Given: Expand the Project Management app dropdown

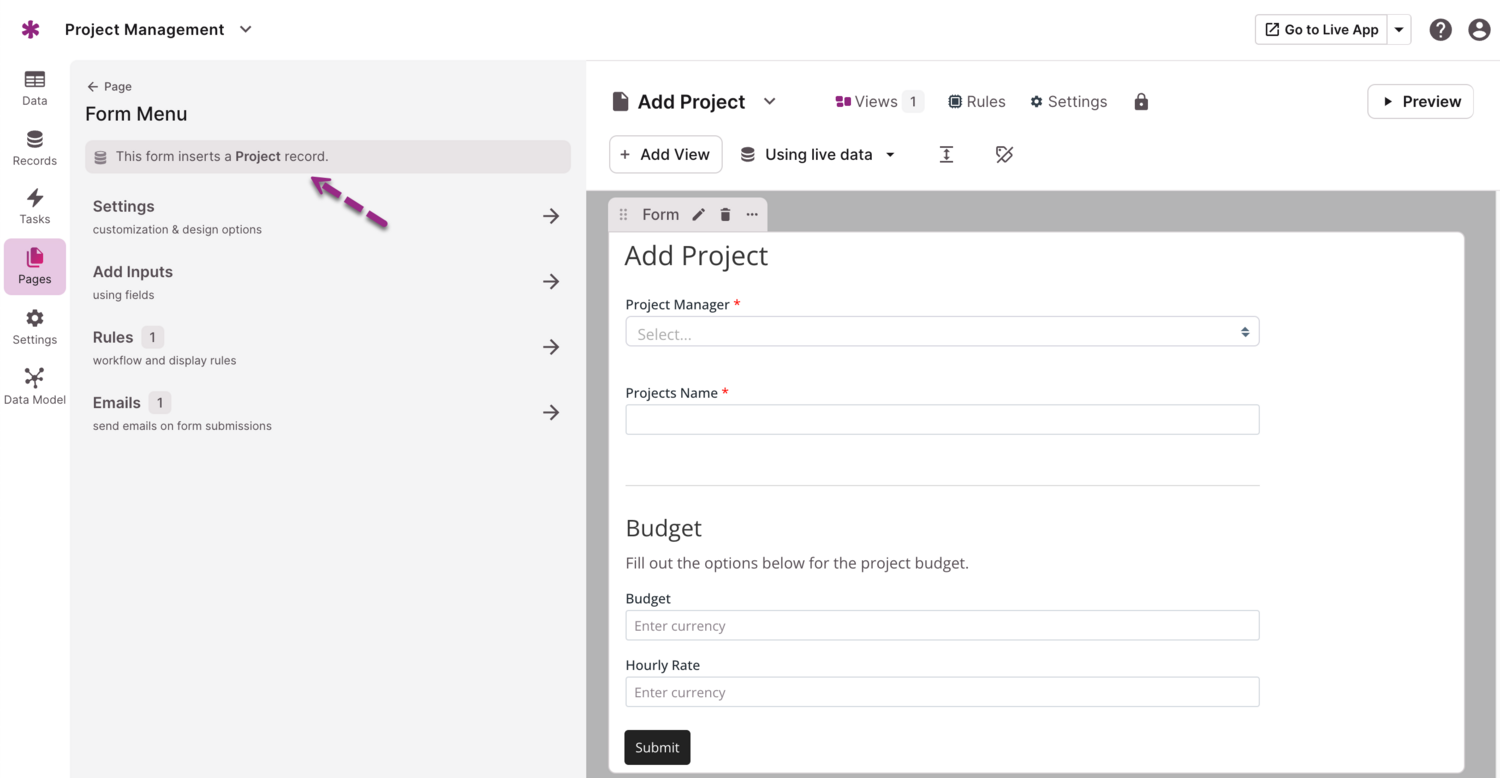Looking at the screenshot, I should [x=246, y=30].
